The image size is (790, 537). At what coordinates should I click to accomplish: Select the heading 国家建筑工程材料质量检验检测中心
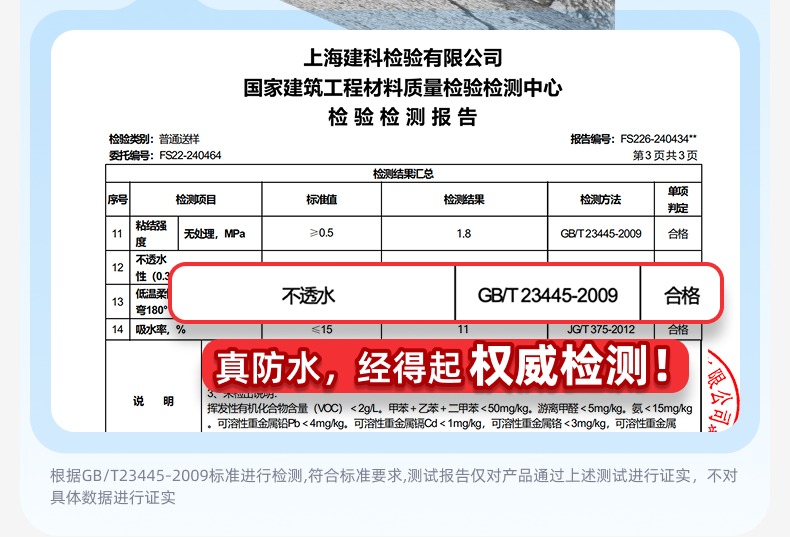pyautogui.click(x=403, y=87)
